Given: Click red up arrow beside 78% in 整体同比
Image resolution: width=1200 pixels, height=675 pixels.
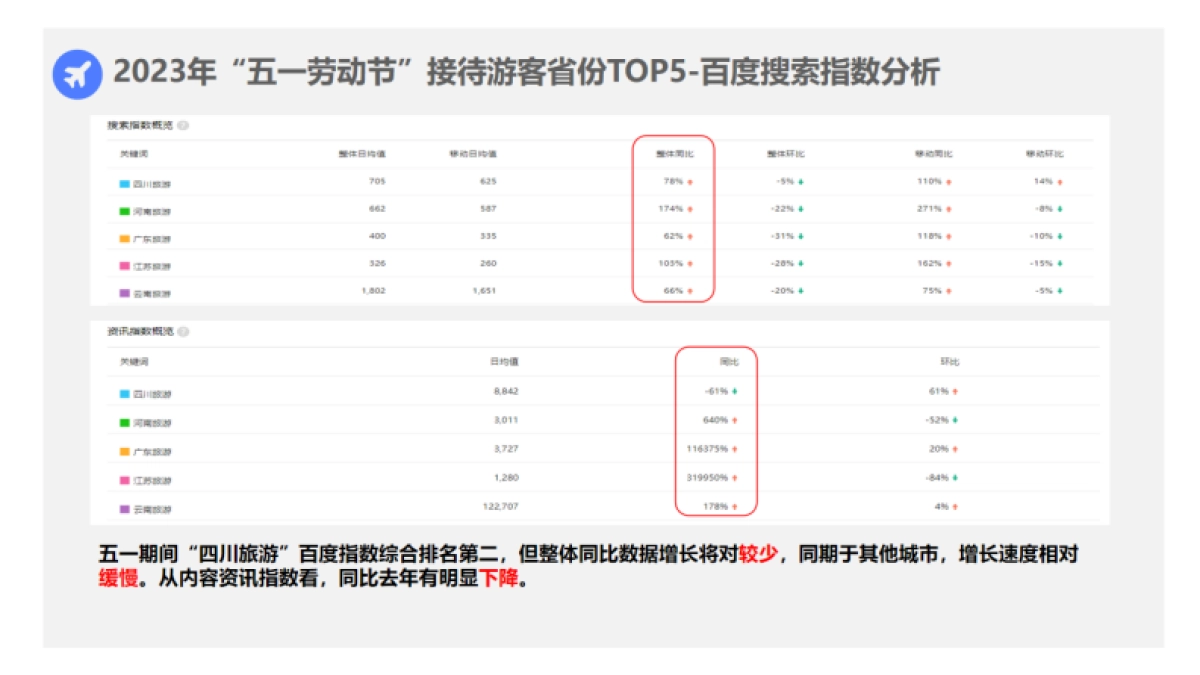Looking at the screenshot, I should point(690,182).
